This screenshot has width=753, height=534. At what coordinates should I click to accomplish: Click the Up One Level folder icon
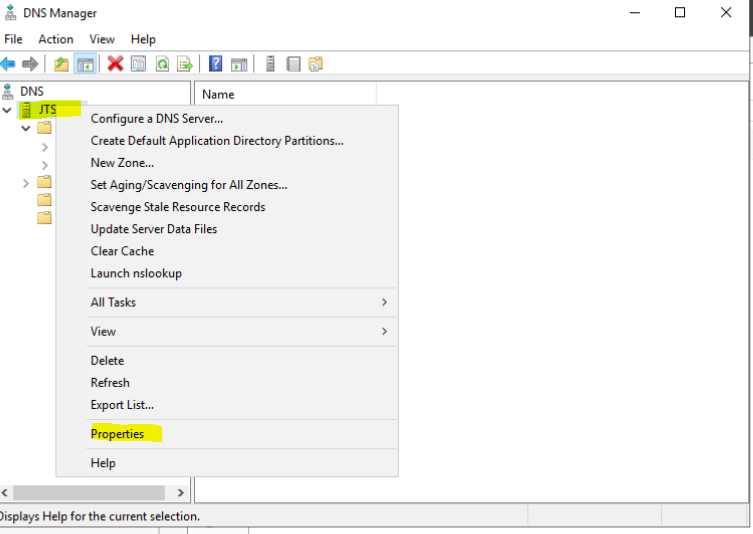tap(61, 64)
